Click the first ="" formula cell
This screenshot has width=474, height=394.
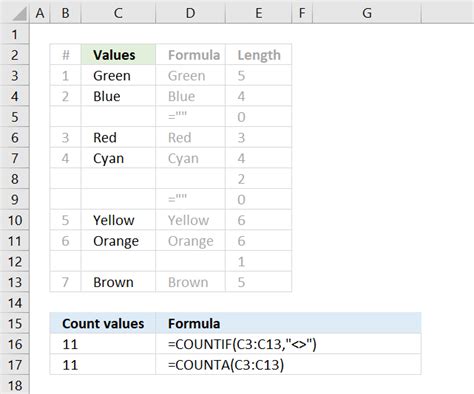(190, 117)
